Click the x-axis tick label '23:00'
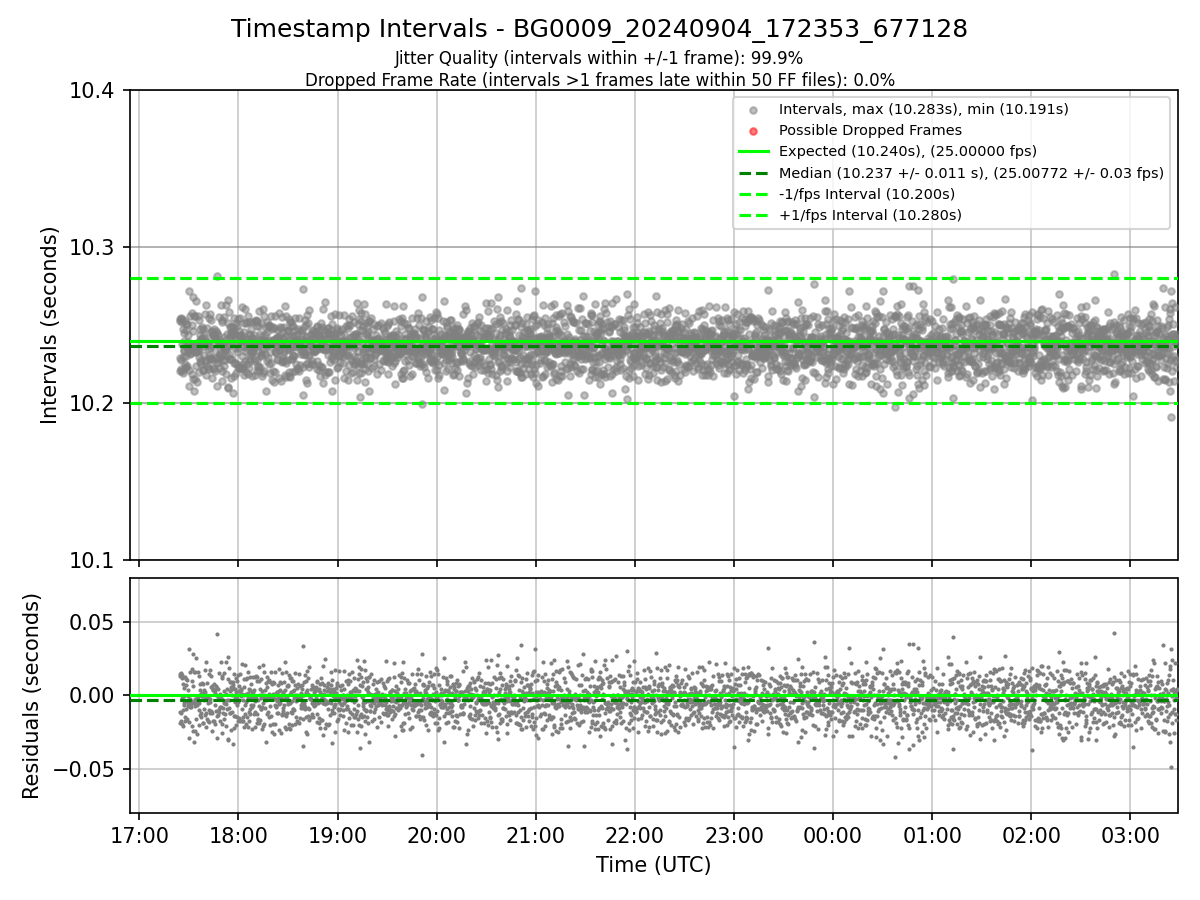Image resolution: width=1200 pixels, height=900 pixels. coord(733,834)
